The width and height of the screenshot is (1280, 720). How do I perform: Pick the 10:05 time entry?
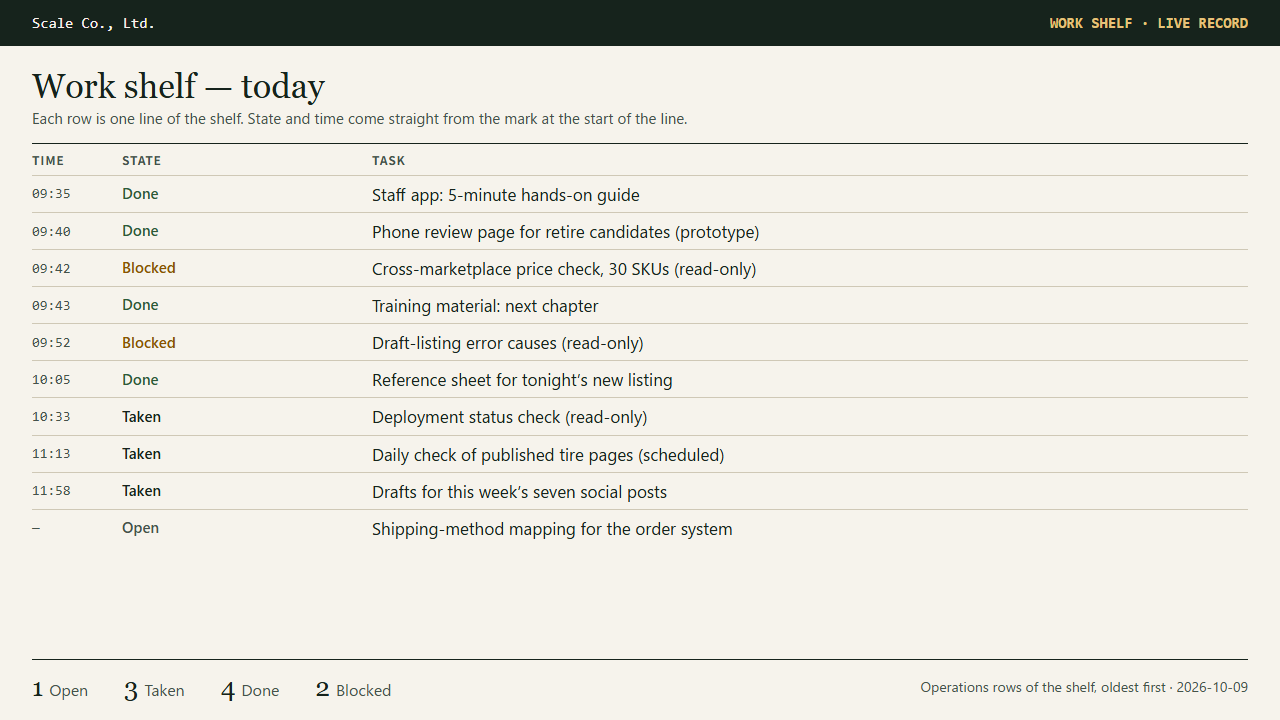click(51, 379)
